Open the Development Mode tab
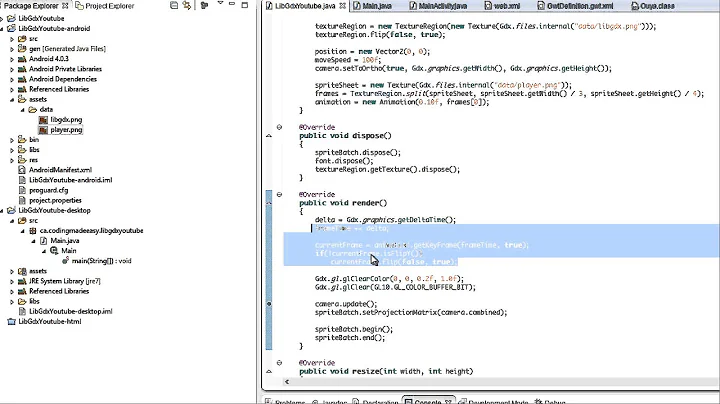 click(x=493, y=400)
